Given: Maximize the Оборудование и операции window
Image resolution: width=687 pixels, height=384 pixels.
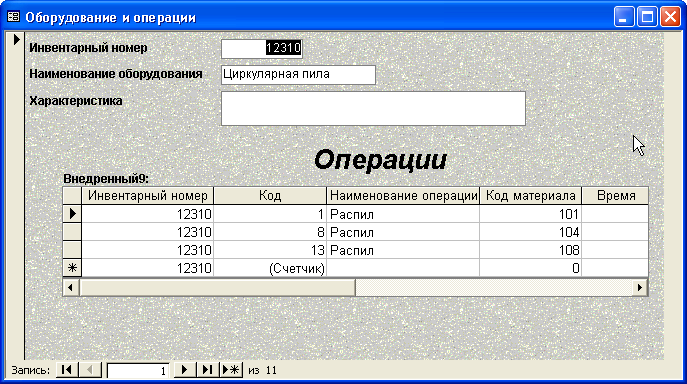Looking at the screenshot, I should [x=647, y=18].
